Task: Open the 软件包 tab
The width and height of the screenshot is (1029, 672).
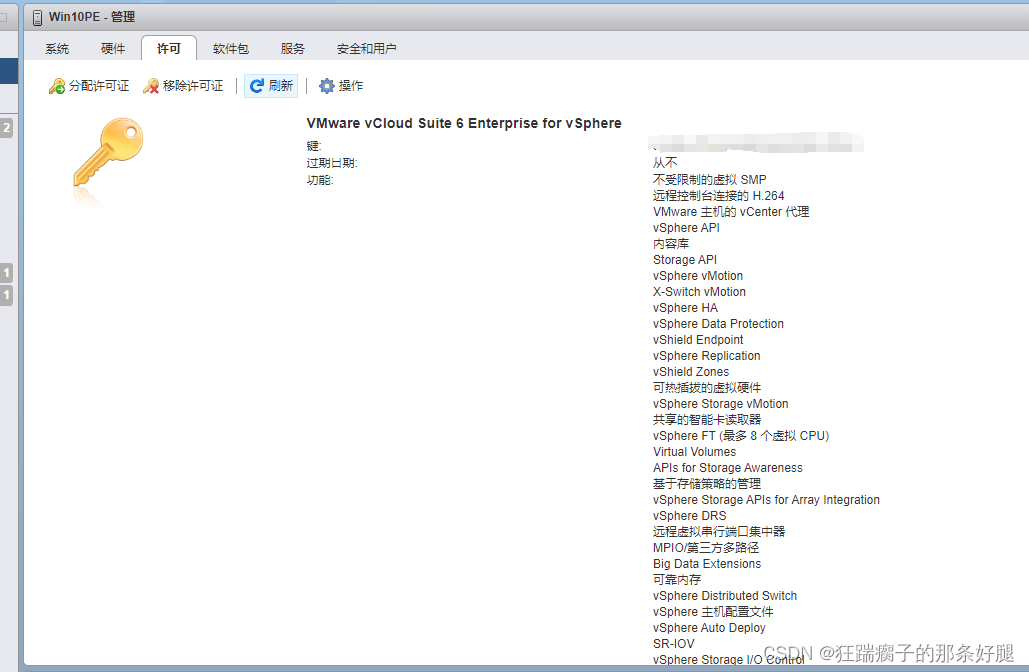Action: 231,49
